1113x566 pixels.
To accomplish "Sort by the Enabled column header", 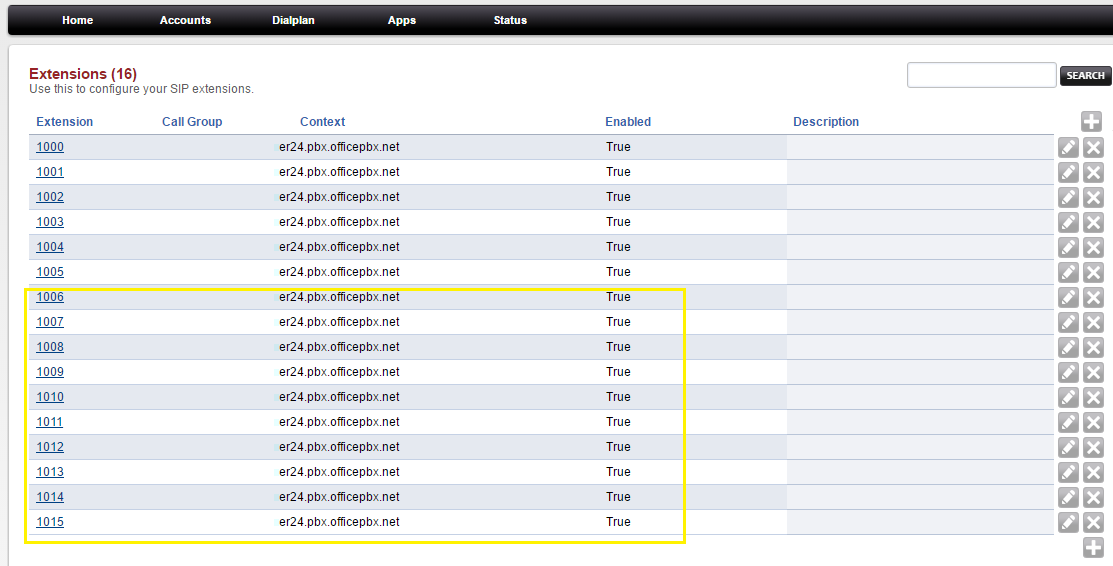I will click(628, 122).
